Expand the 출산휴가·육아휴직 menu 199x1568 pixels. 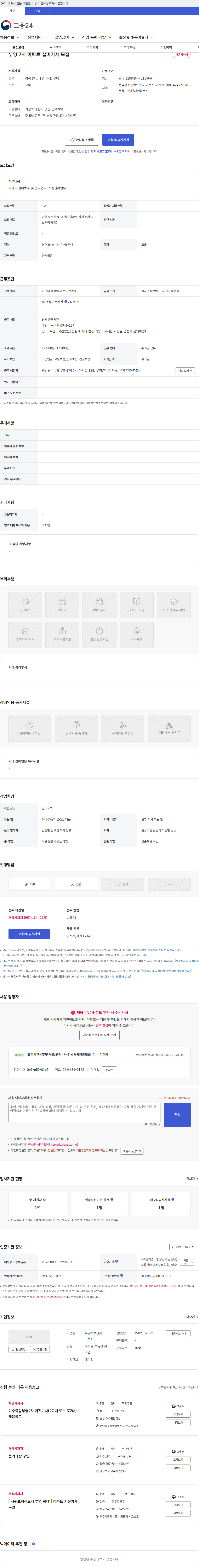(137, 38)
